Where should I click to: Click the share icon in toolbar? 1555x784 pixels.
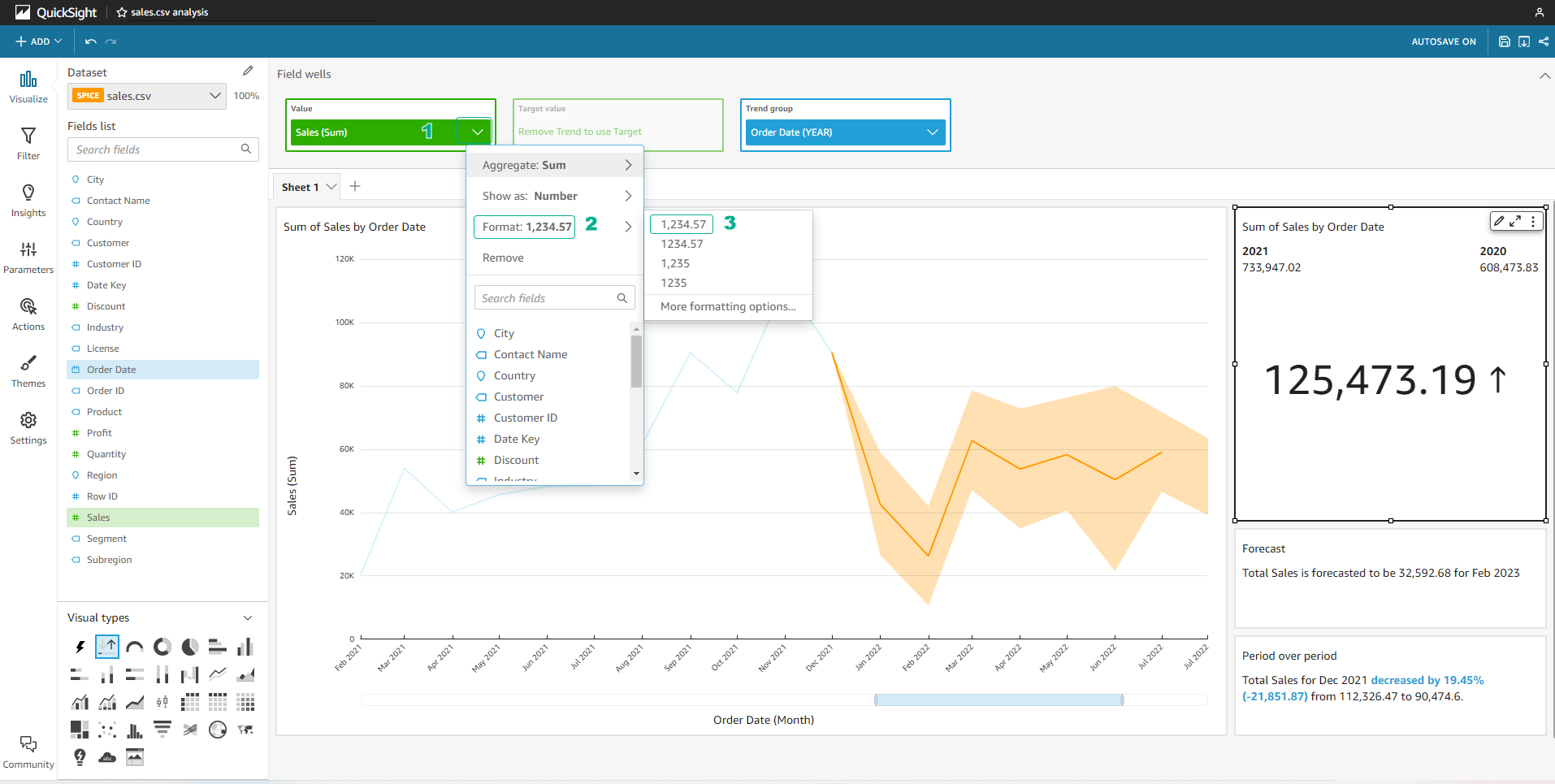coord(1544,41)
